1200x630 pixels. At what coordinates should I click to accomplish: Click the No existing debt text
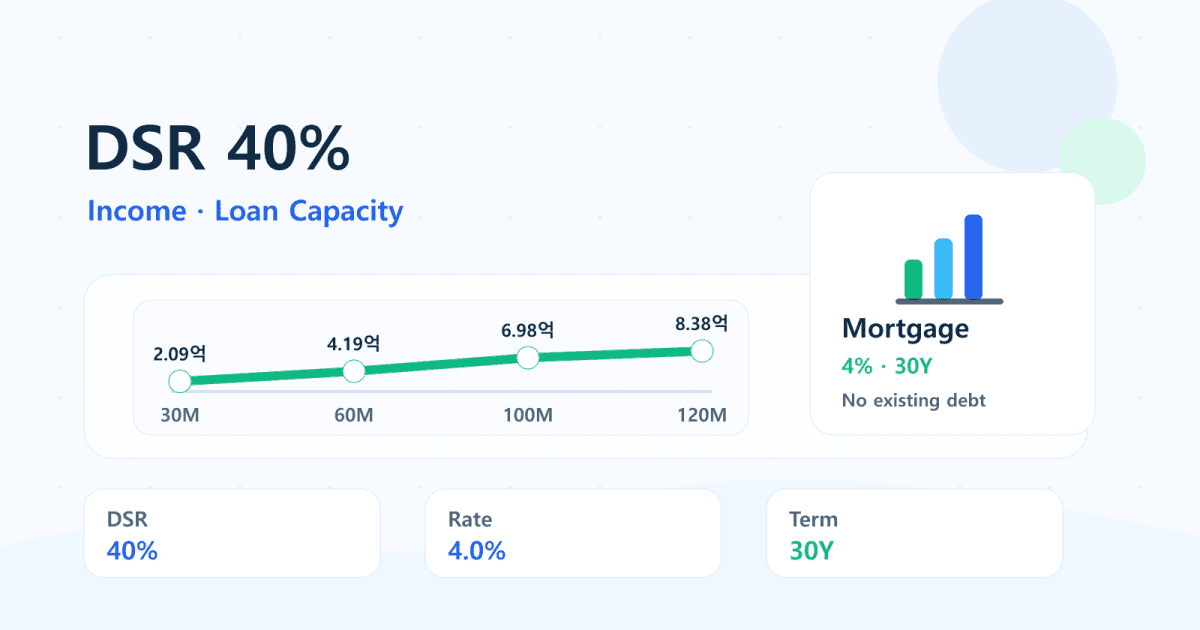point(914,400)
